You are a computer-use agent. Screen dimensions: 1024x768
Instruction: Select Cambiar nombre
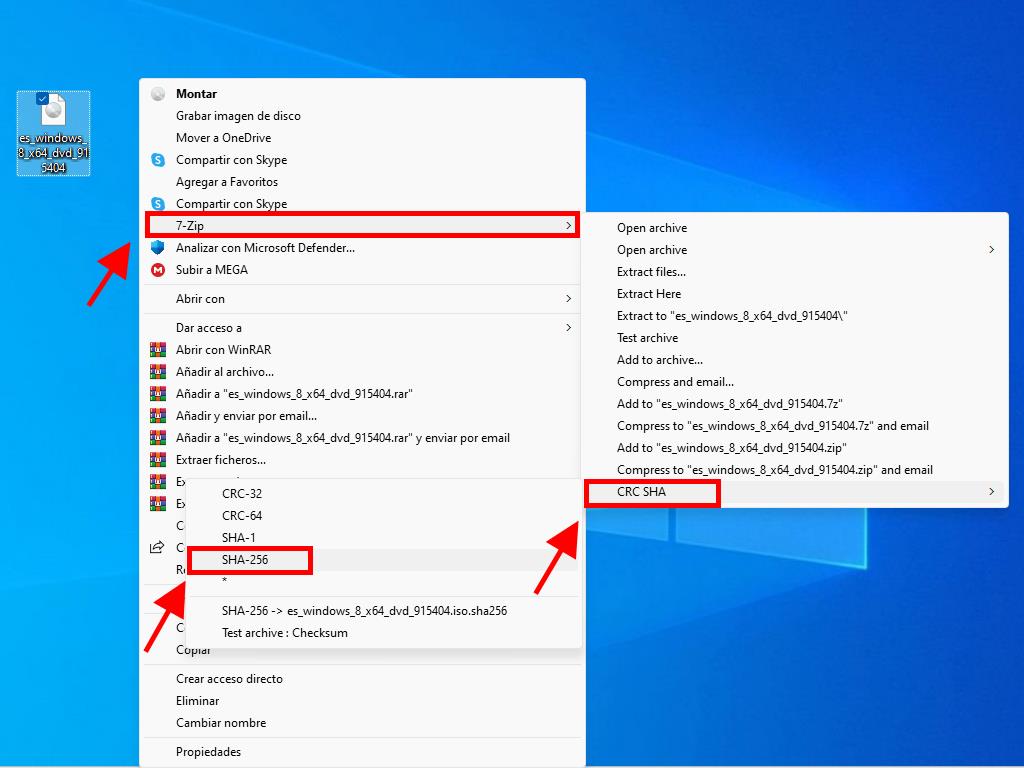pyautogui.click(x=221, y=723)
